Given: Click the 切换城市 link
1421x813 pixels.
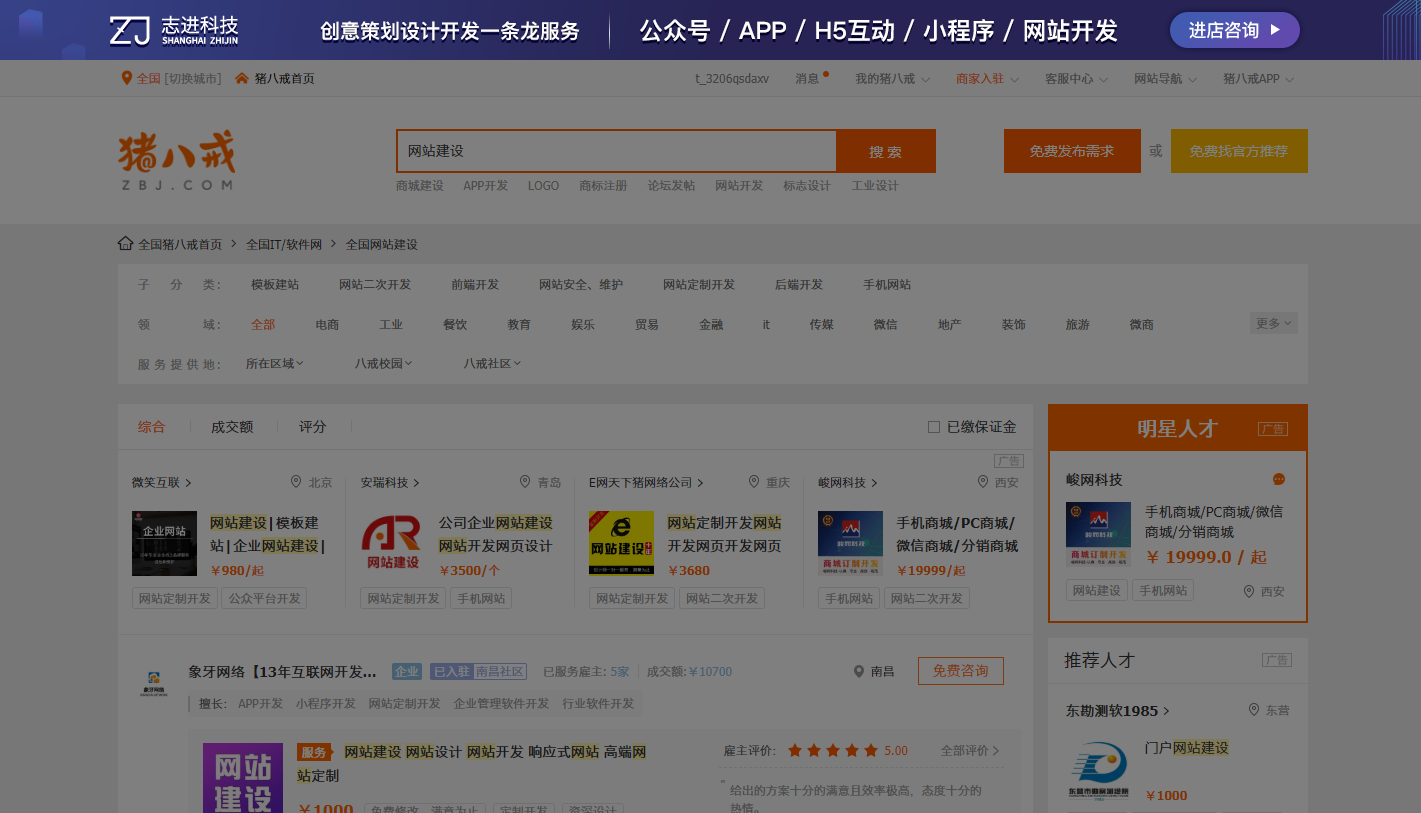Looking at the screenshot, I should [x=193, y=78].
